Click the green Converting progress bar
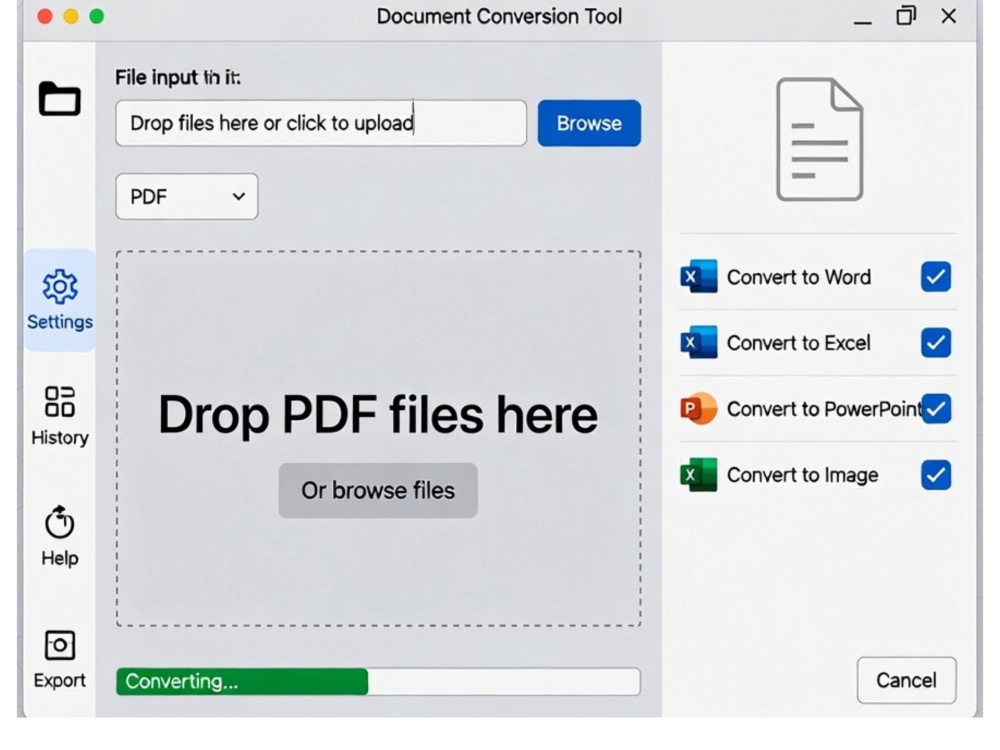 [242, 681]
